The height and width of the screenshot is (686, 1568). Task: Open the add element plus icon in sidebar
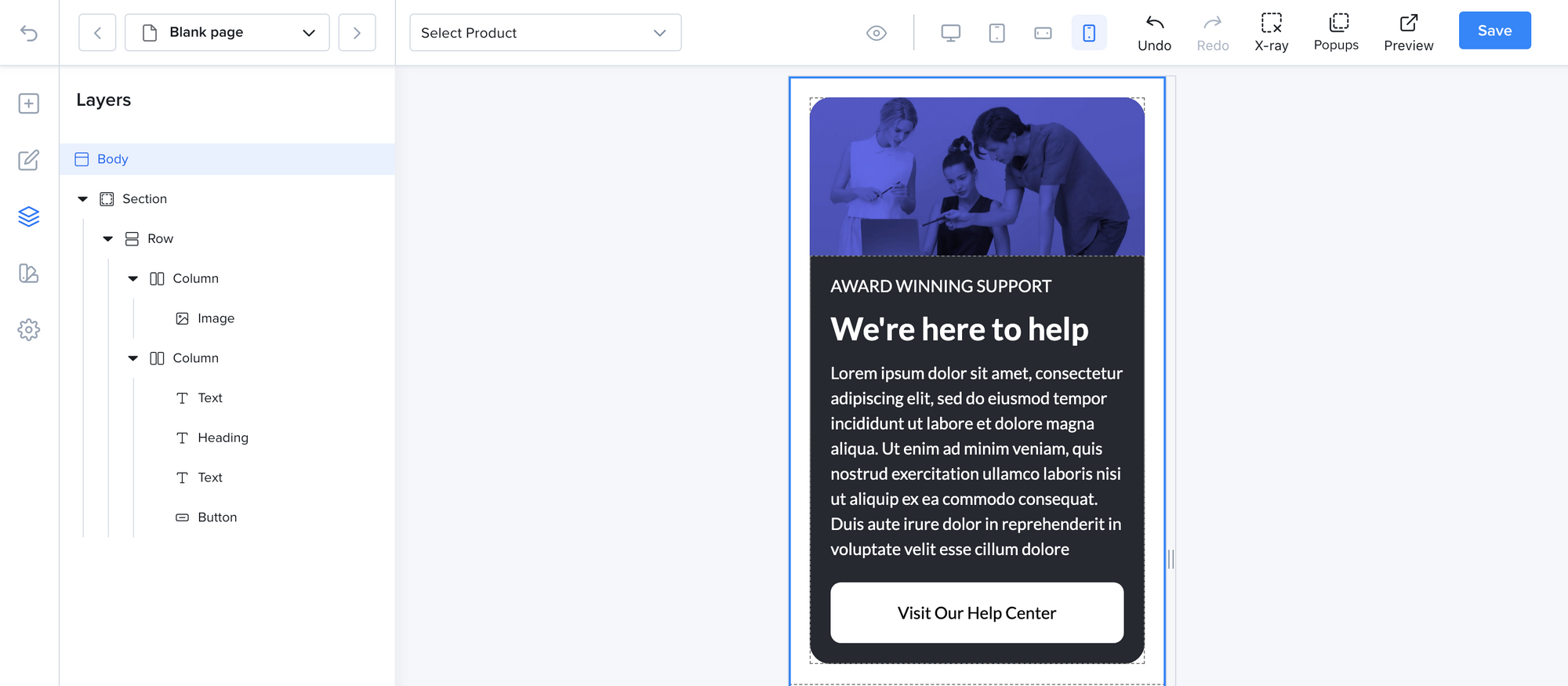29,103
